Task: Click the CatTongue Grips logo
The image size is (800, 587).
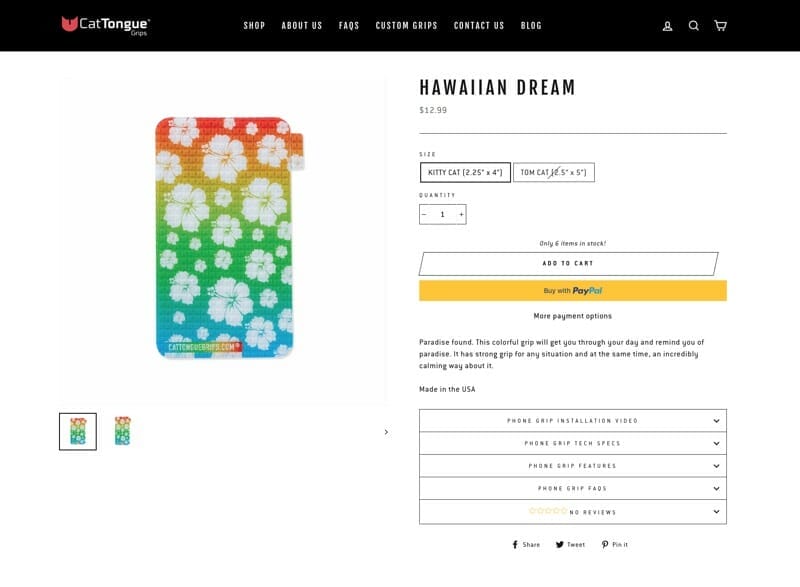Action: (x=105, y=24)
